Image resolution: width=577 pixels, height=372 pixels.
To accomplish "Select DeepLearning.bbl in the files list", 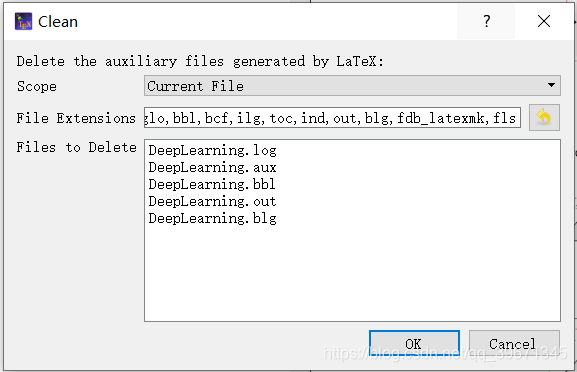I will coord(212,184).
